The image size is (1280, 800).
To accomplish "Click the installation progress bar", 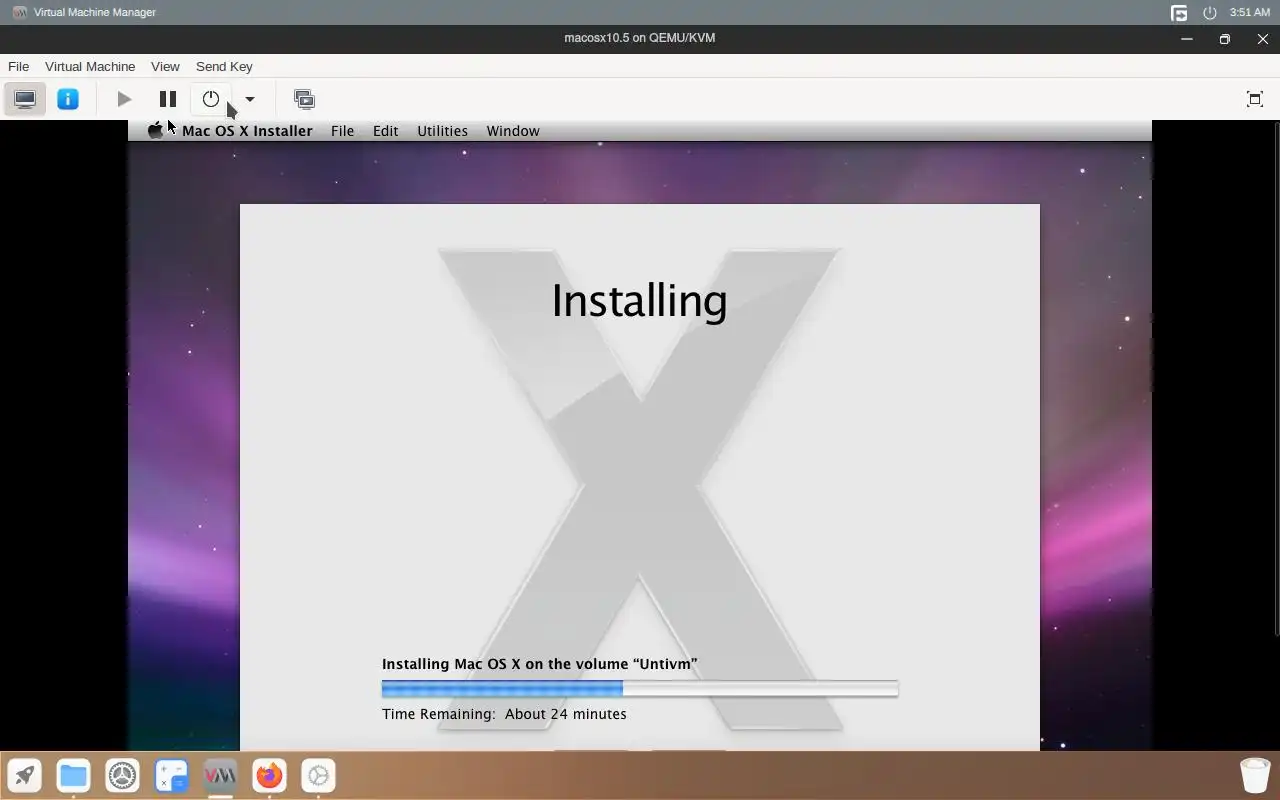I will click(640, 689).
